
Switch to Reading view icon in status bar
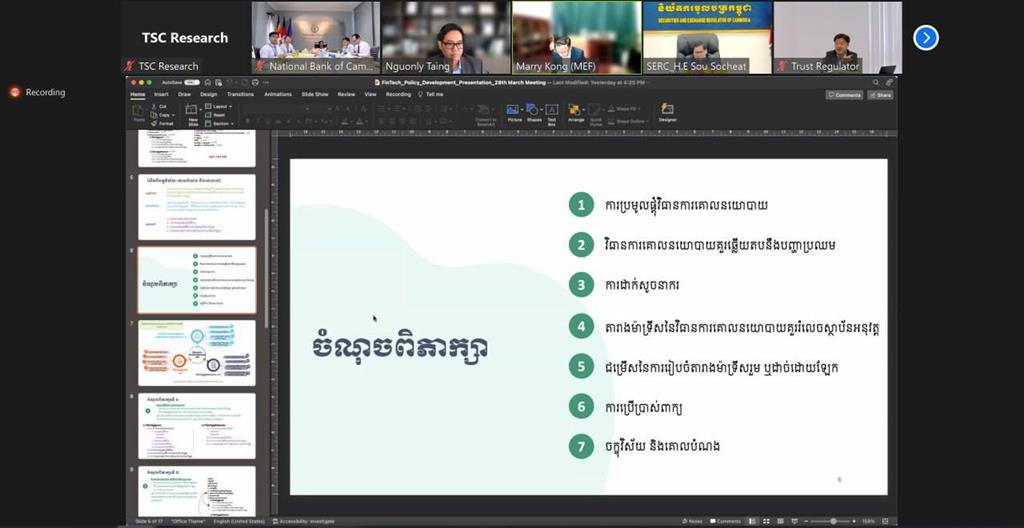click(x=780, y=521)
